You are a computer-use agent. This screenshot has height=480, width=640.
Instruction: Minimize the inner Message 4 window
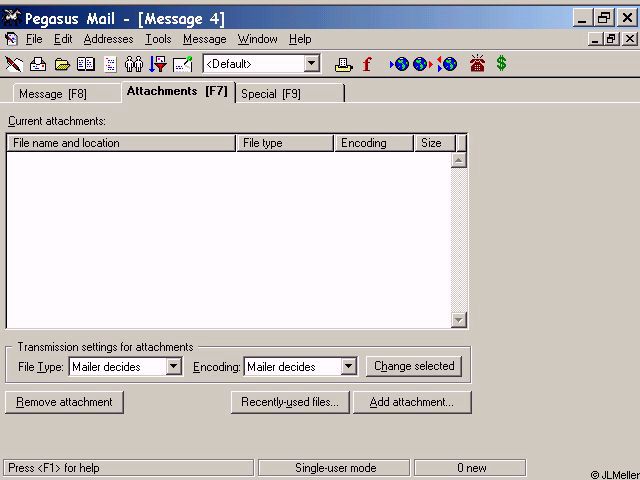coord(596,39)
